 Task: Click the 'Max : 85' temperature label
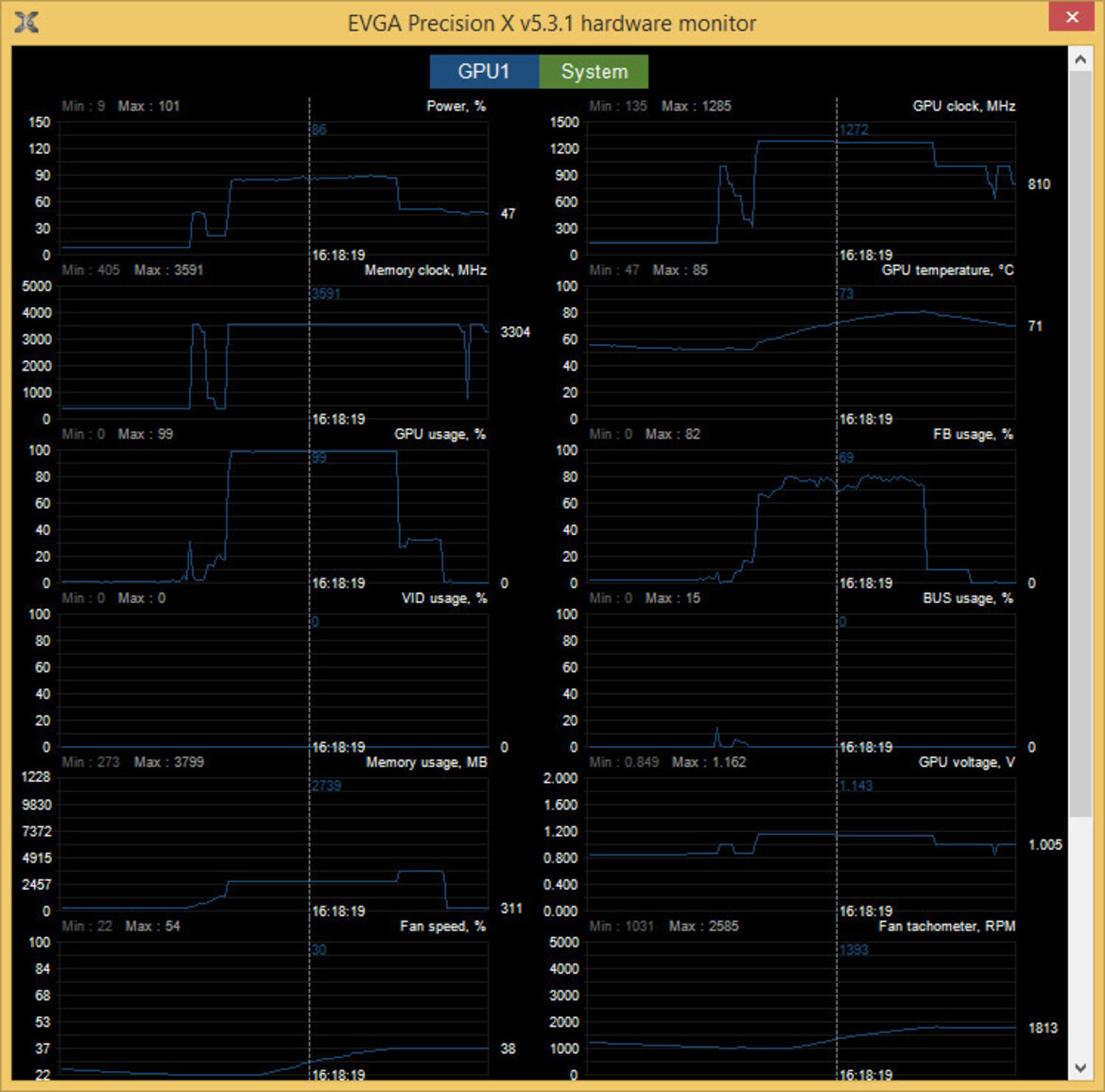[680, 270]
